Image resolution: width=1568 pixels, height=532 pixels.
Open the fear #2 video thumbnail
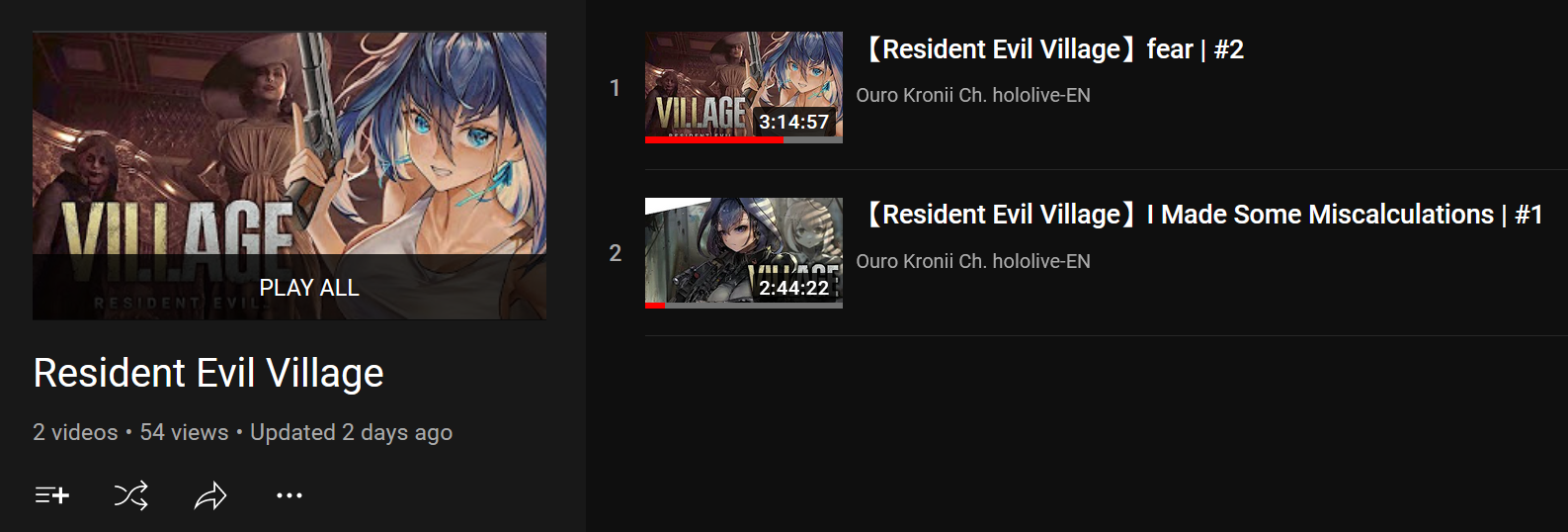tap(744, 87)
